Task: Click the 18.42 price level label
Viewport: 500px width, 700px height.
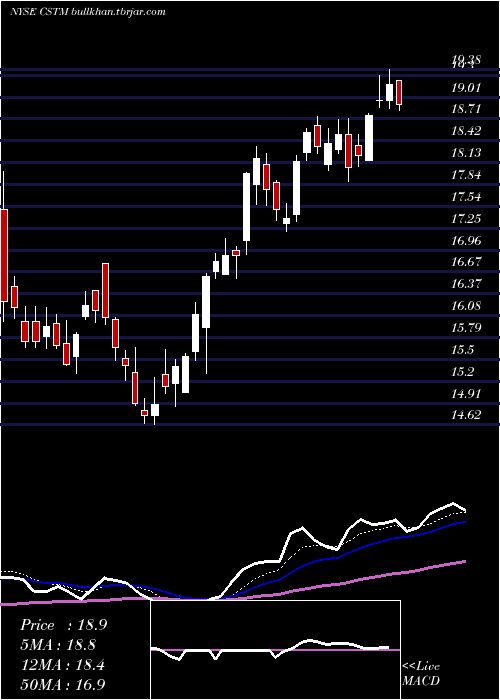Action: 466,131
